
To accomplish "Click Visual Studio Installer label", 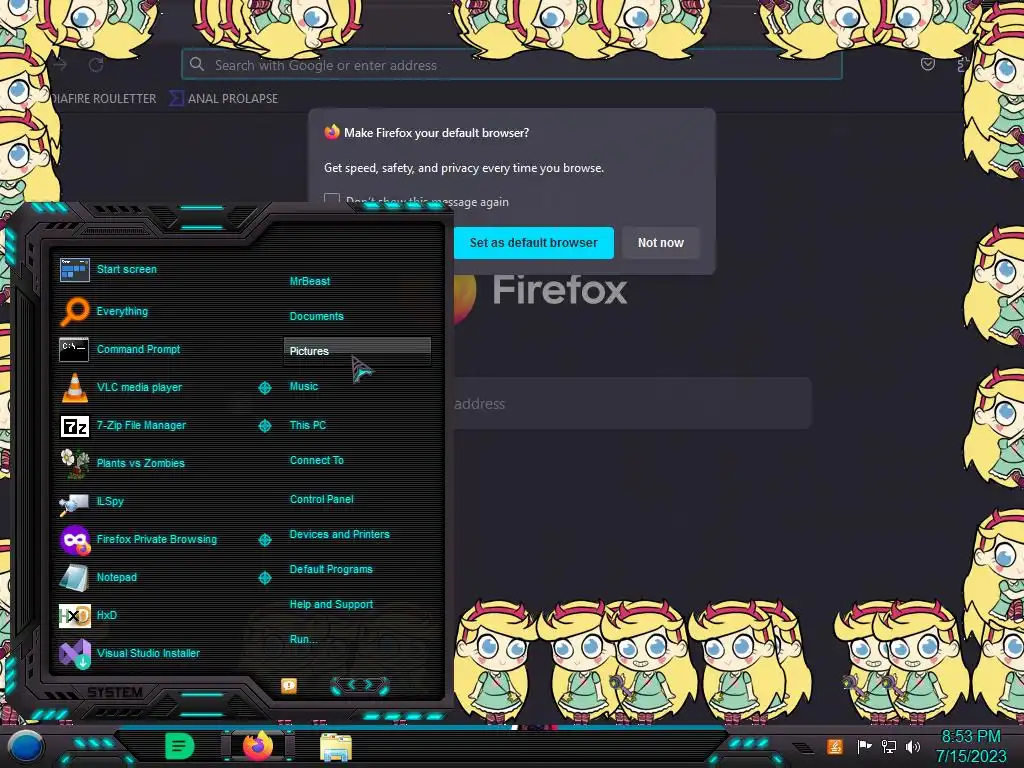I will [148, 653].
